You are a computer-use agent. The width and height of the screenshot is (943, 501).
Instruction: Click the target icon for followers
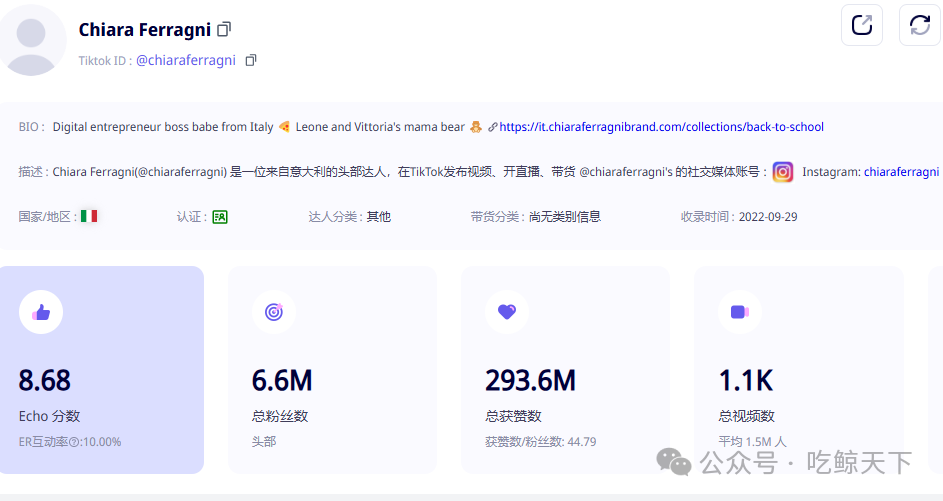click(274, 312)
